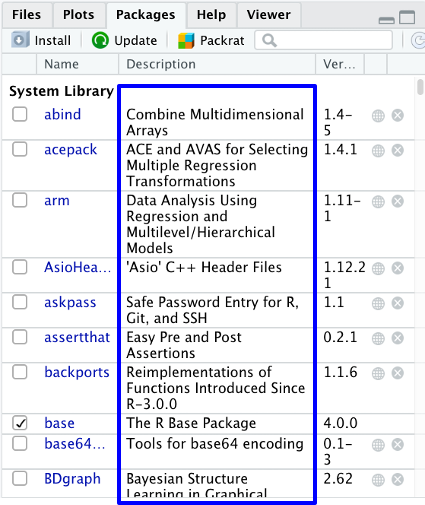Check the backports package checkbox
425x505 pixels.
point(20,372)
